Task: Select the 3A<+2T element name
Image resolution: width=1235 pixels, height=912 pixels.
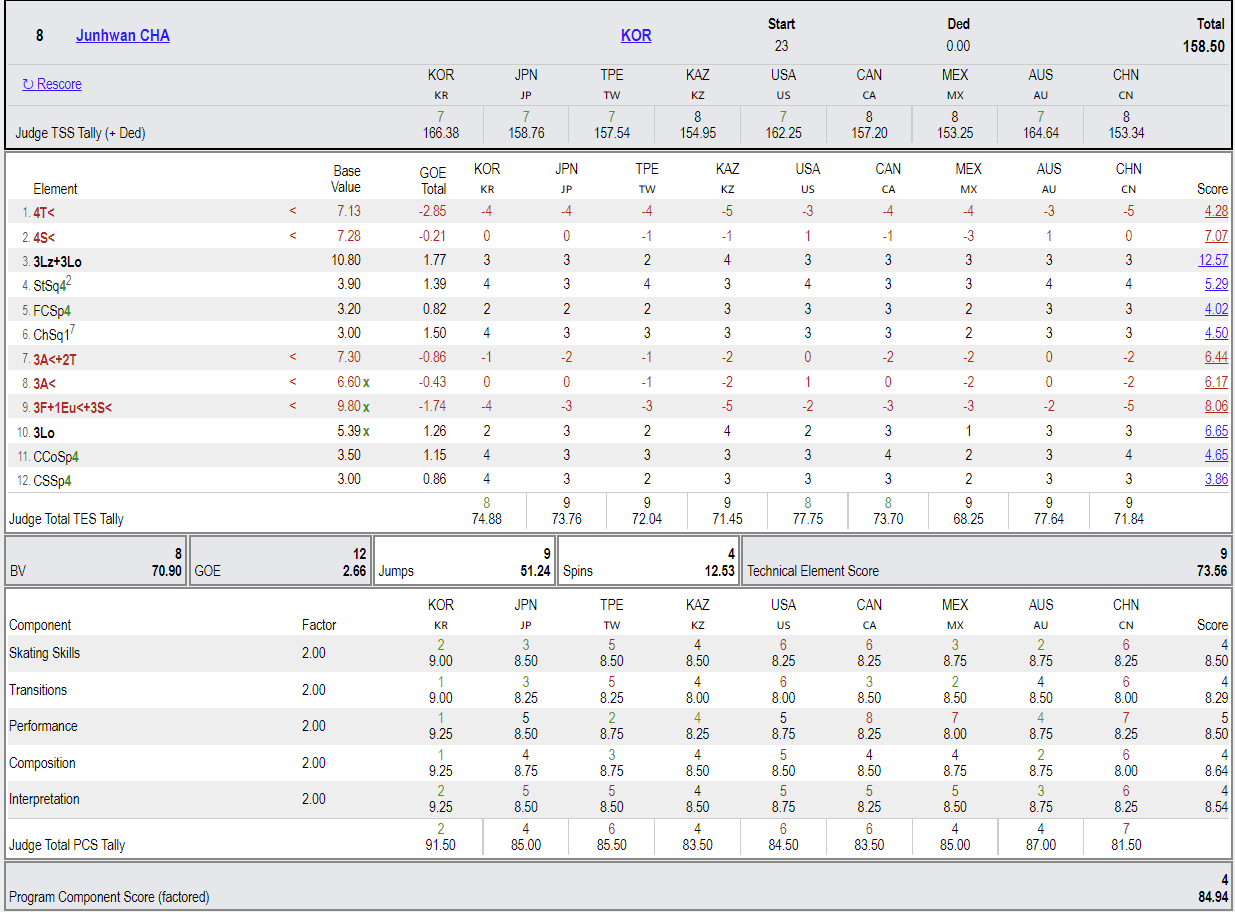Action: [56, 358]
